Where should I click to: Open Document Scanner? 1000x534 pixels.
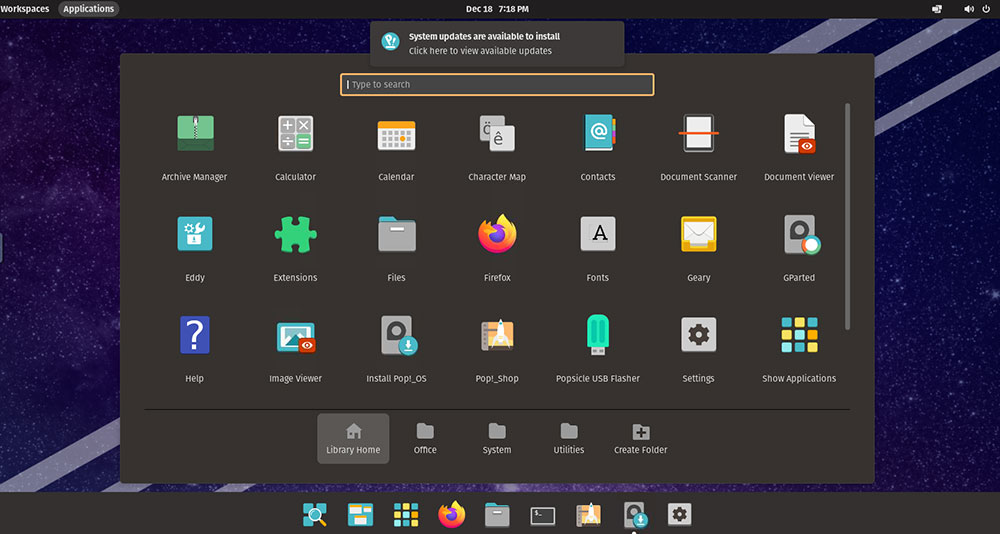(698, 133)
